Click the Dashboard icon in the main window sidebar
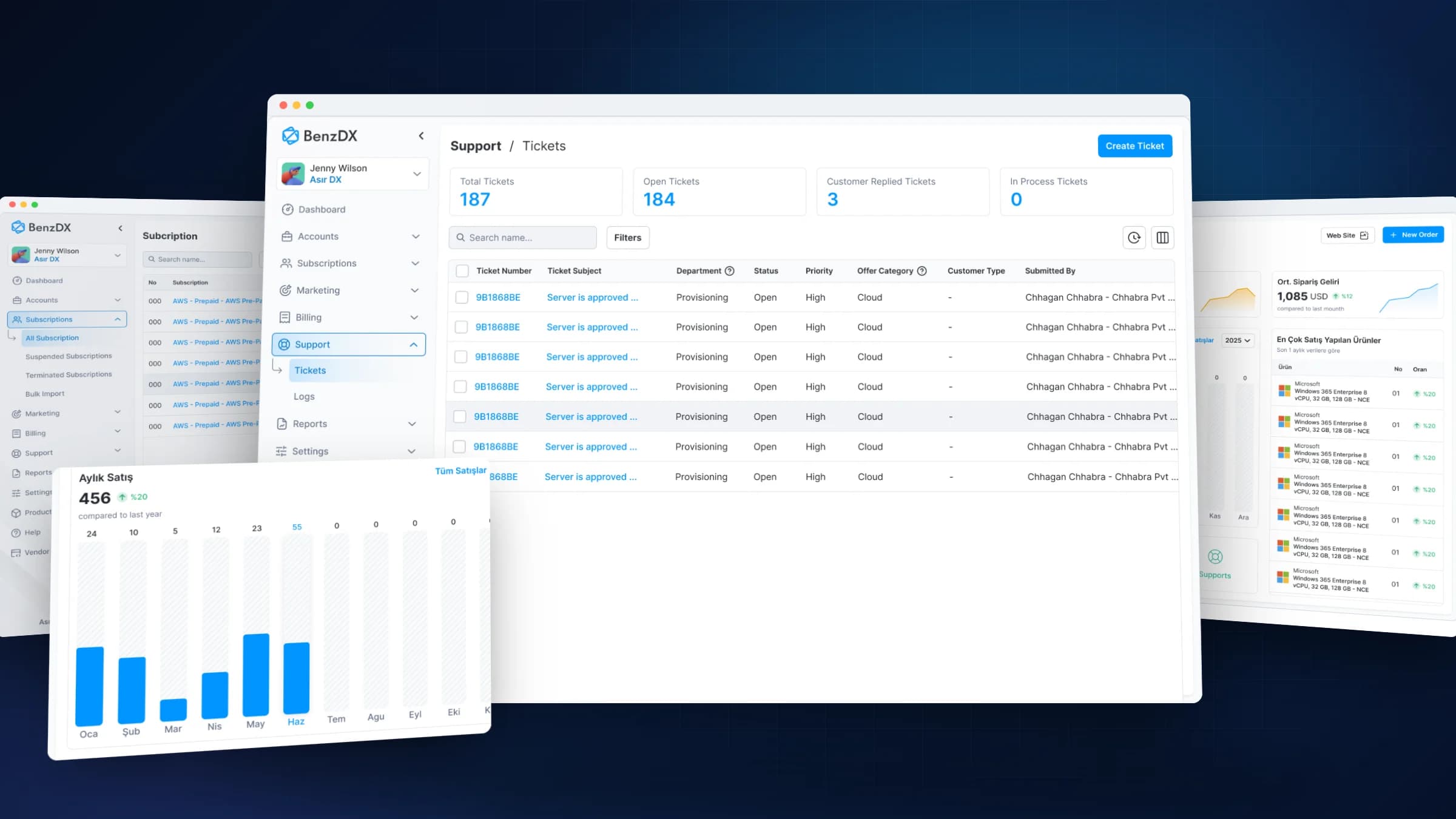 point(288,209)
